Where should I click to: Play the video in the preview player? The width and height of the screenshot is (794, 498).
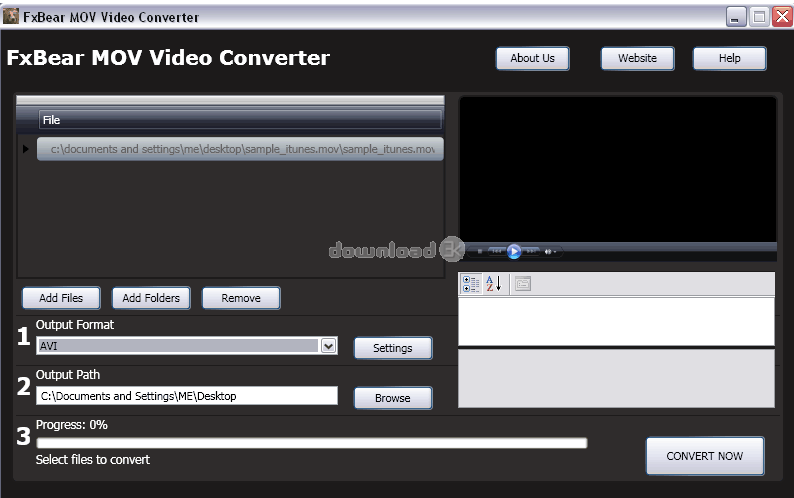[x=513, y=251]
